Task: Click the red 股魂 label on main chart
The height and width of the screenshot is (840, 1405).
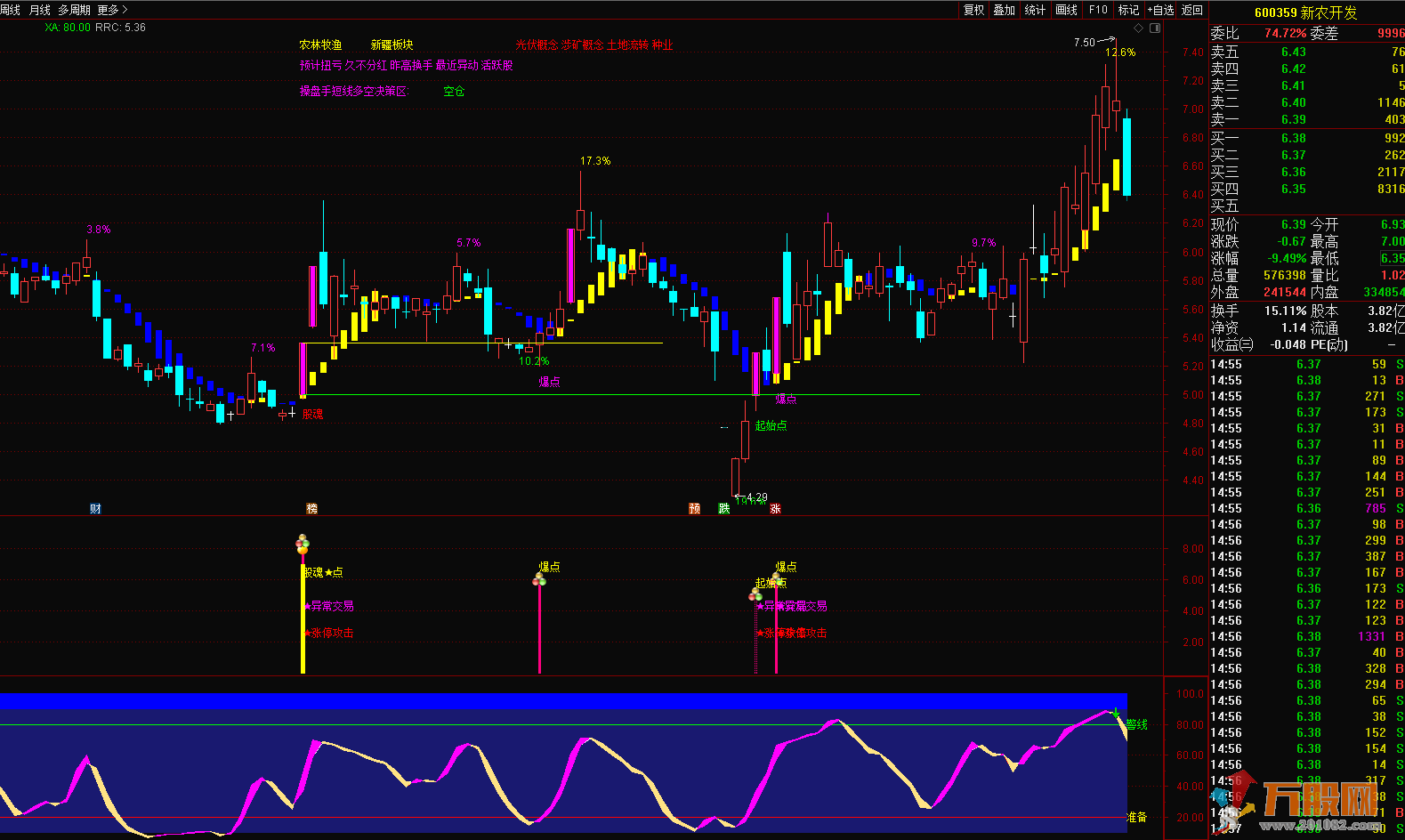Action: click(x=312, y=414)
